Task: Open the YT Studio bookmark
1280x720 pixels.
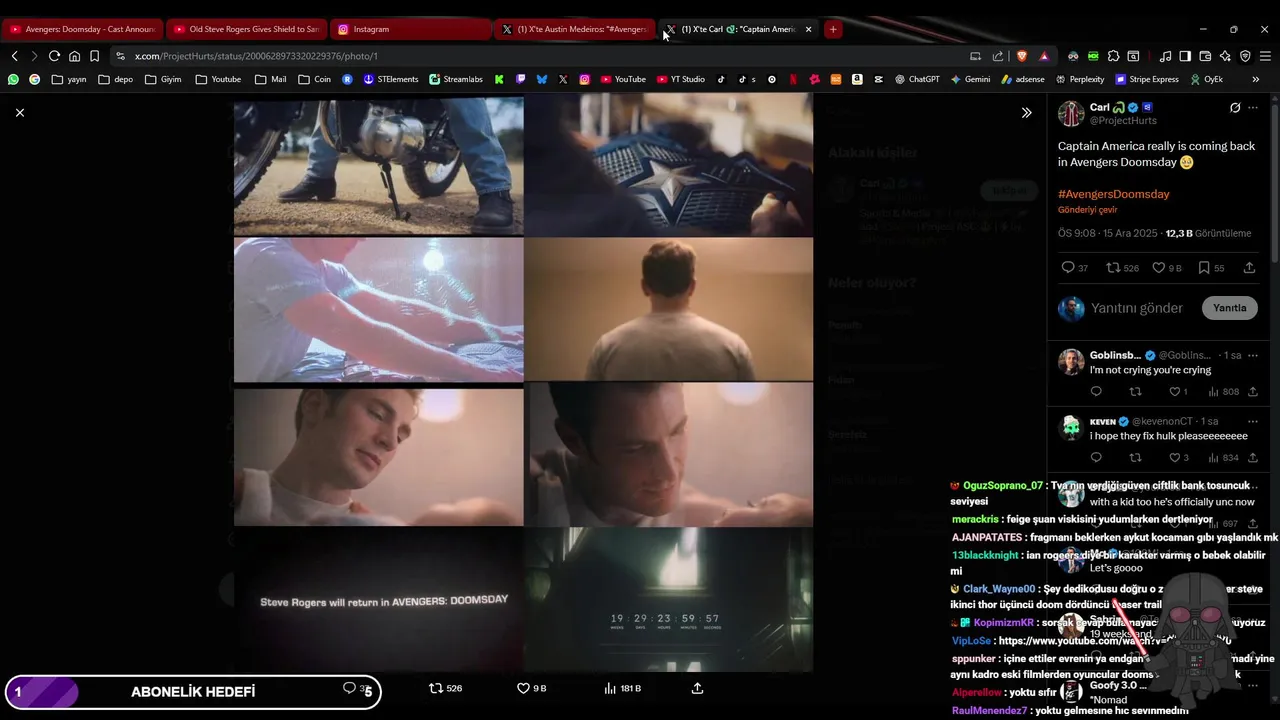Action: click(x=681, y=79)
